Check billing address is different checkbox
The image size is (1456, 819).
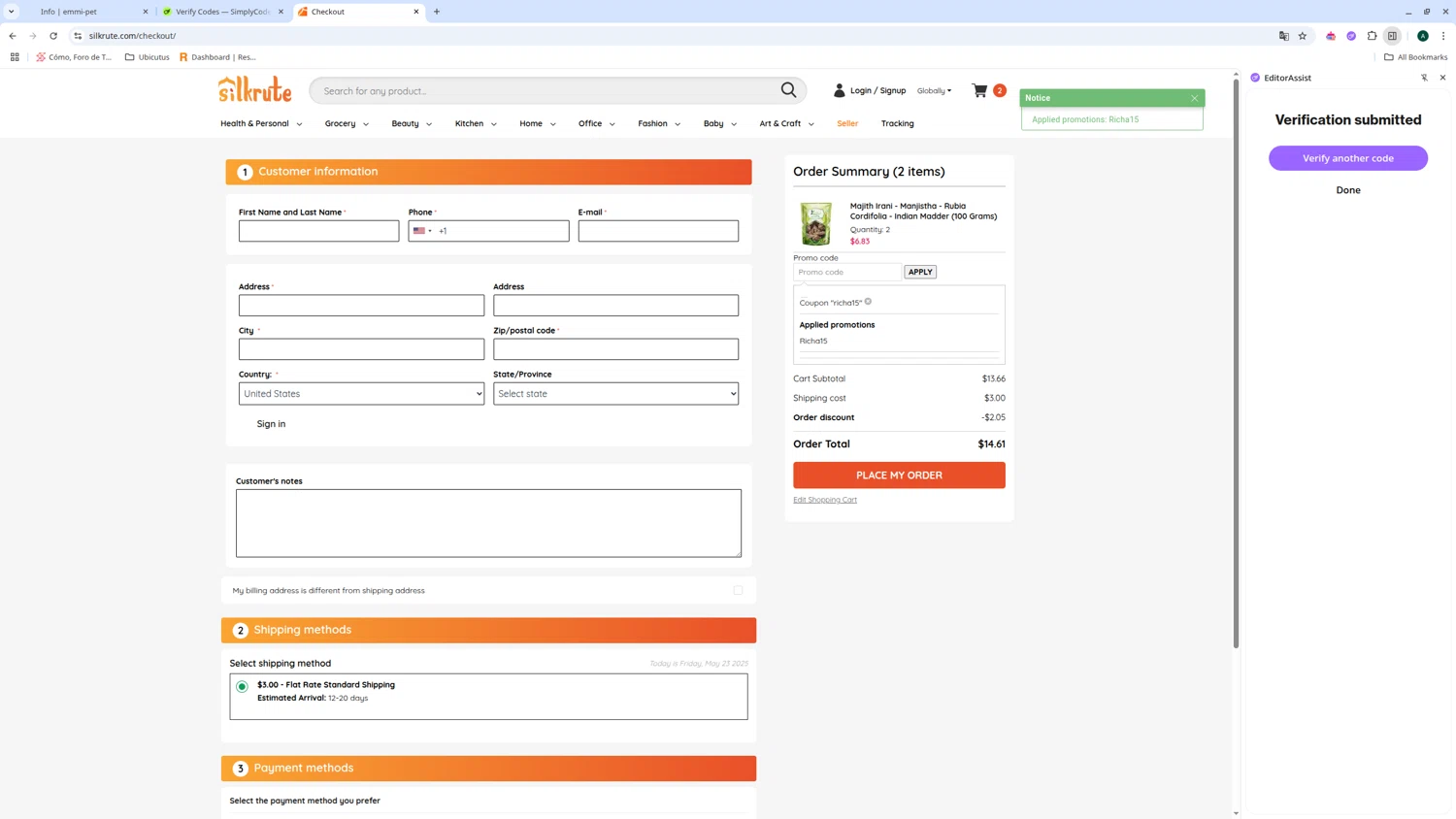pos(738,590)
